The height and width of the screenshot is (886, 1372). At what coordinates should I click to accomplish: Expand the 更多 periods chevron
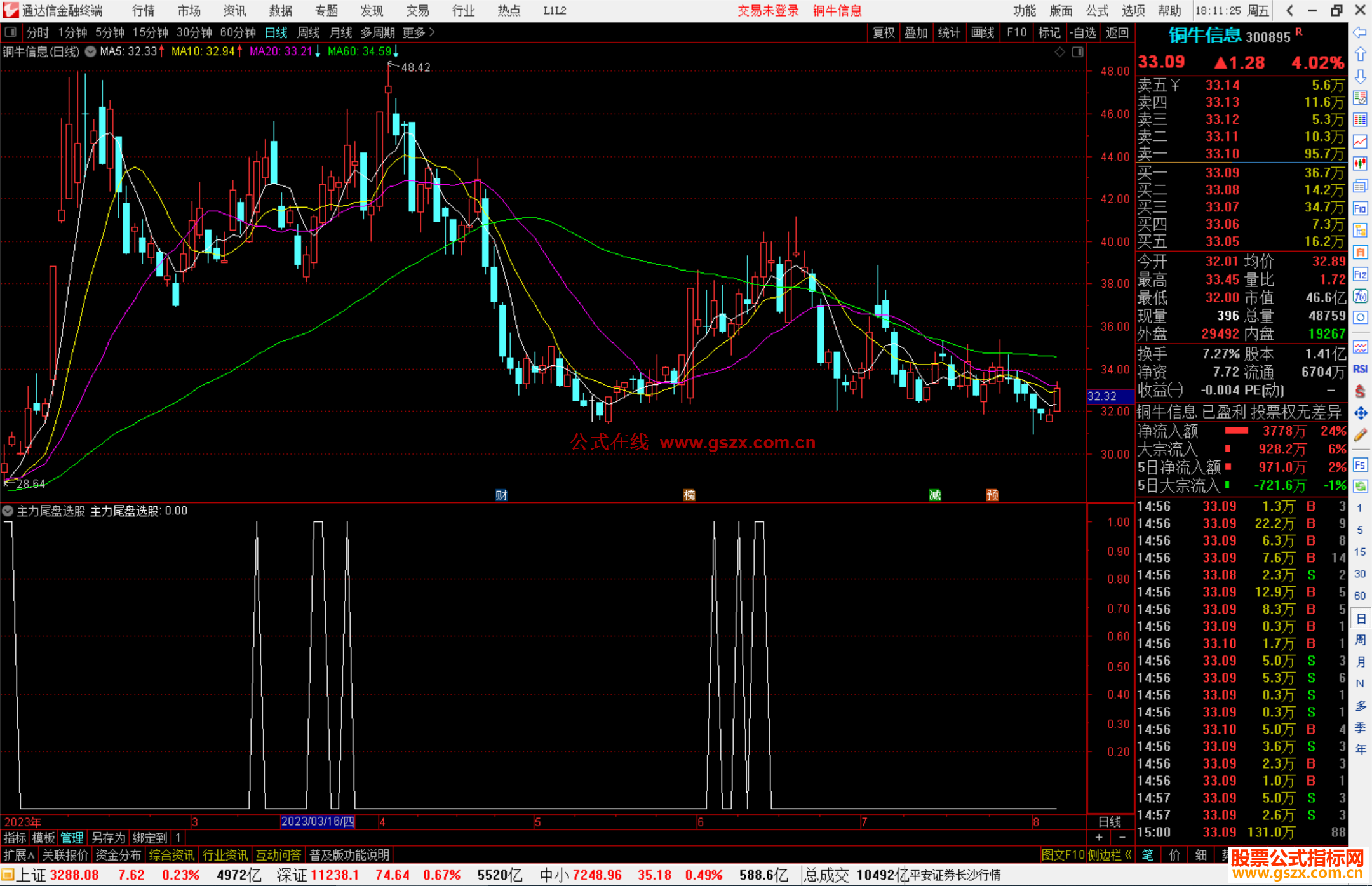coord(433,32)
